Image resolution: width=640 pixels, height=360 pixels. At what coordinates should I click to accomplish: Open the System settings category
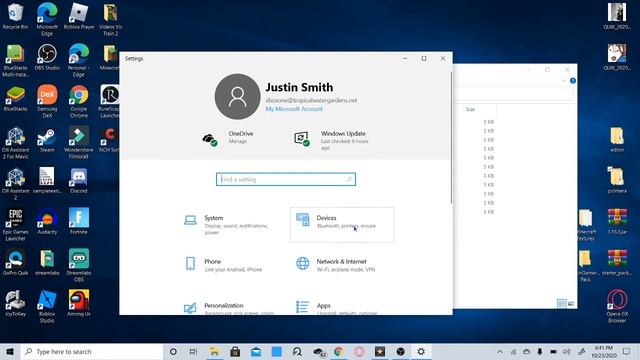coord(231,225)
